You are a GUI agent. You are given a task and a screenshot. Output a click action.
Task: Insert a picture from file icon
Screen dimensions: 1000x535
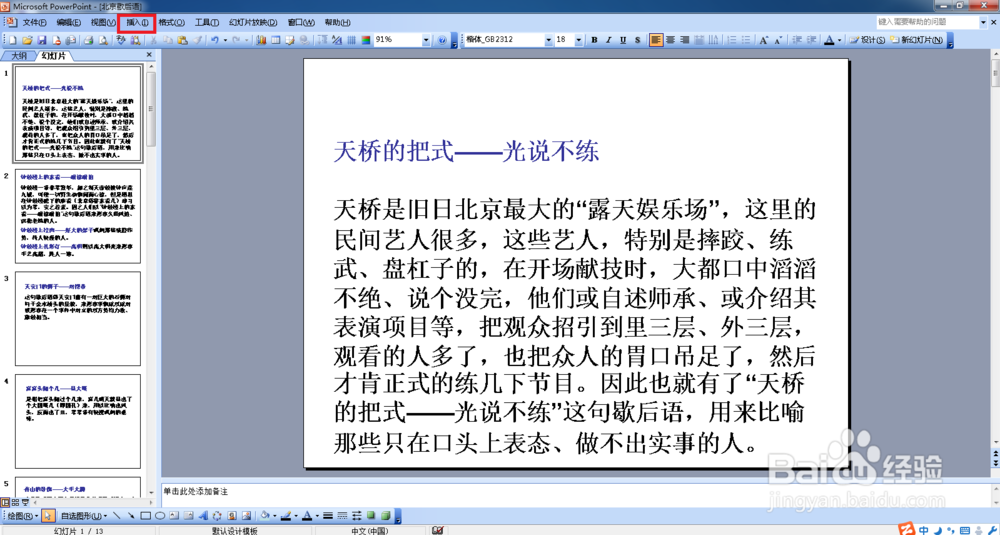pyautogui.click(x=246, y=515)
